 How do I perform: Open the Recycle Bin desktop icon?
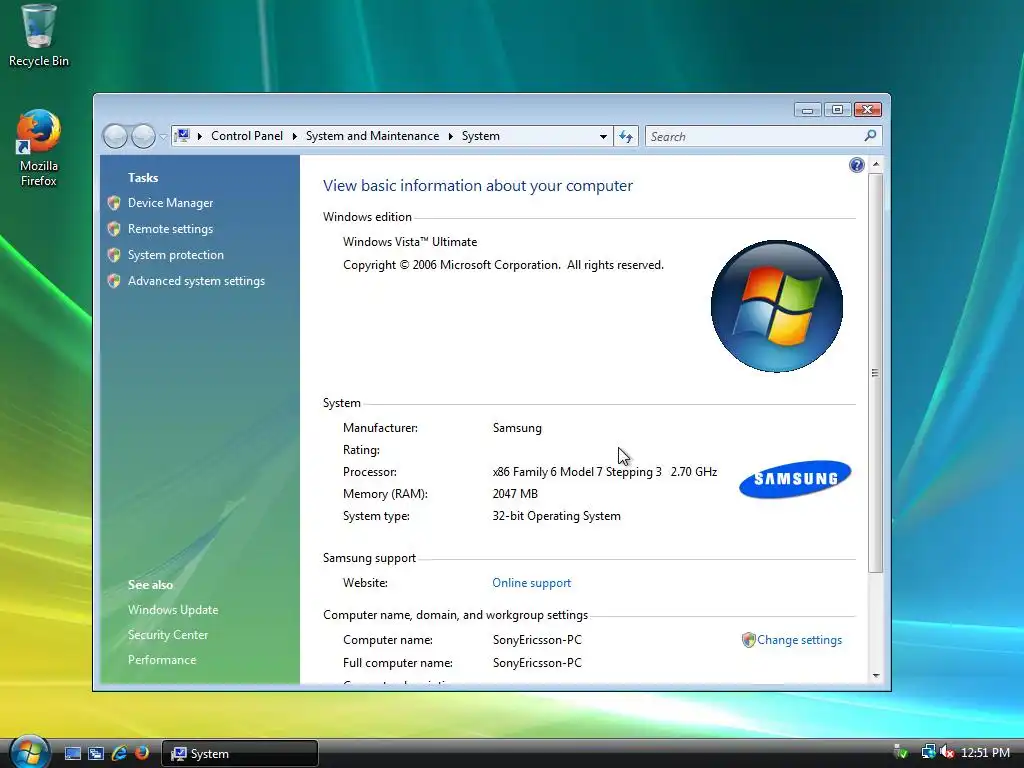[x=39, y=36]
